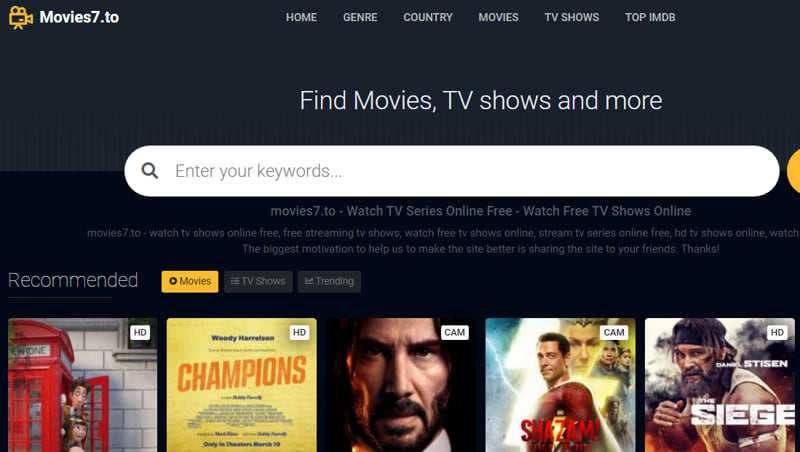Click the HD badge on phone booth poster
This screenshot has width=800, height=452.
click(140, 333)
